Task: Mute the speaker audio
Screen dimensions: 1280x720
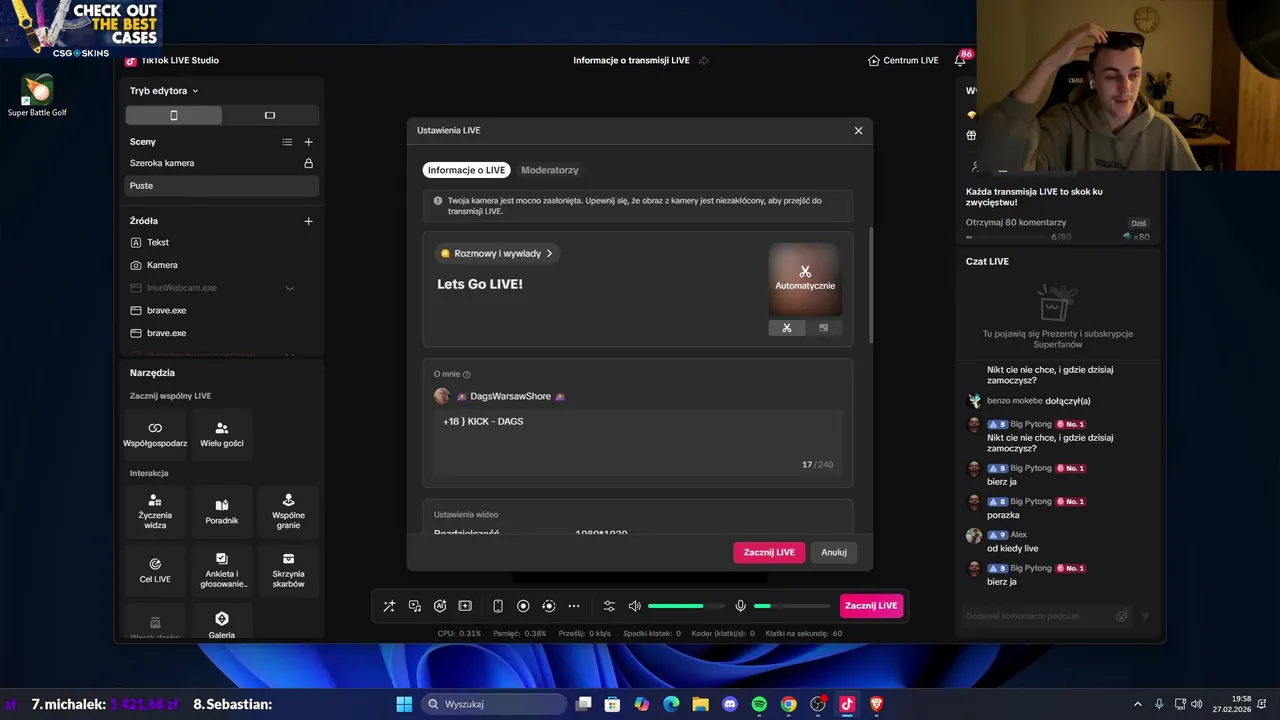Action: (x=634, y=606)
